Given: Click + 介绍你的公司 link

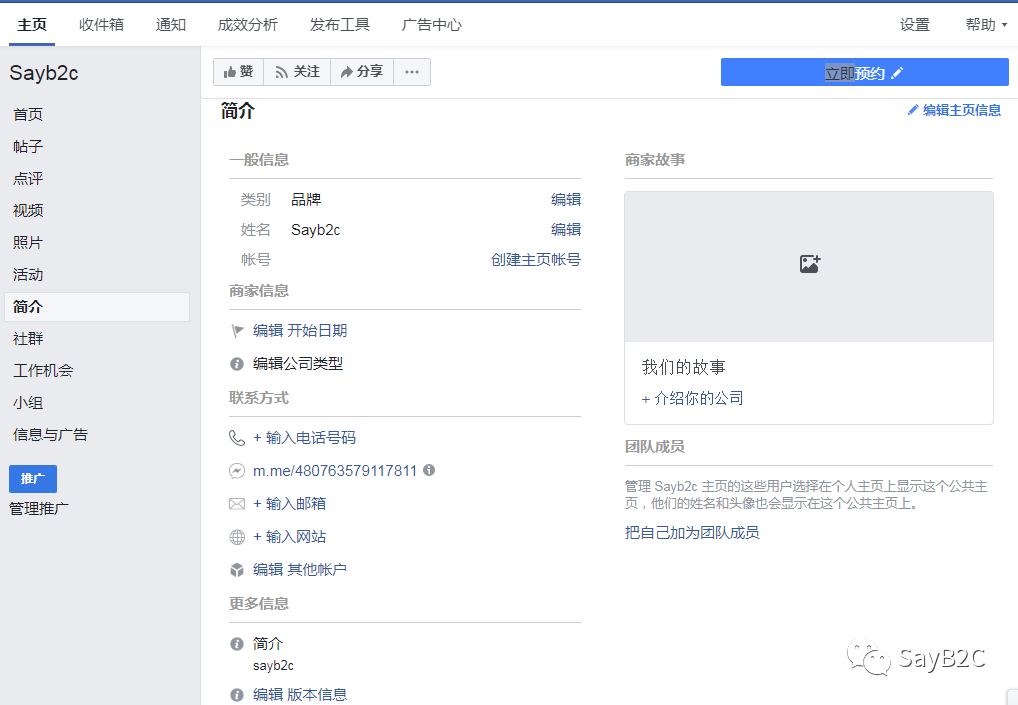Looking at the screenshot, I should coord(692,399).
